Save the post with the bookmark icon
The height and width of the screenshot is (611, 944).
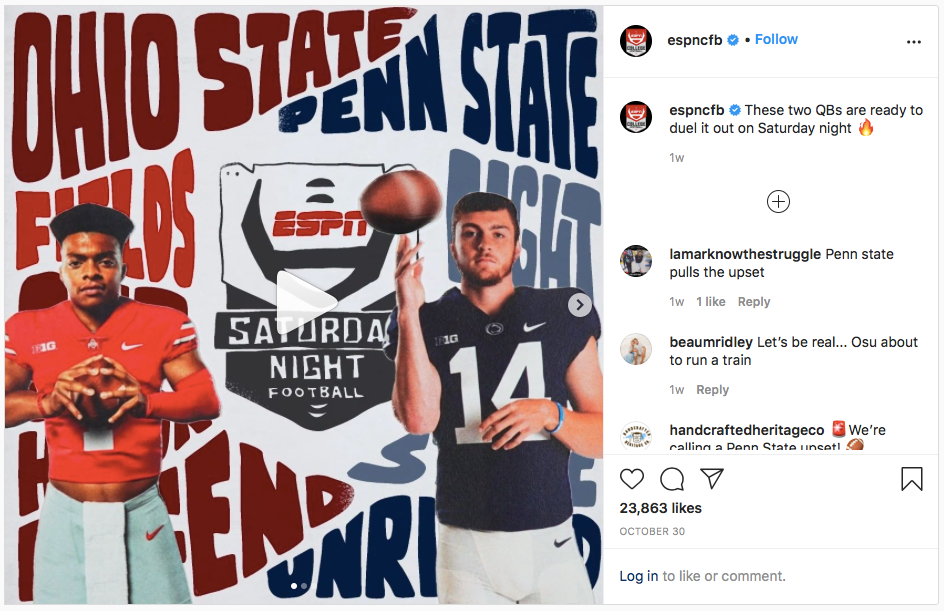pos(911,479)
